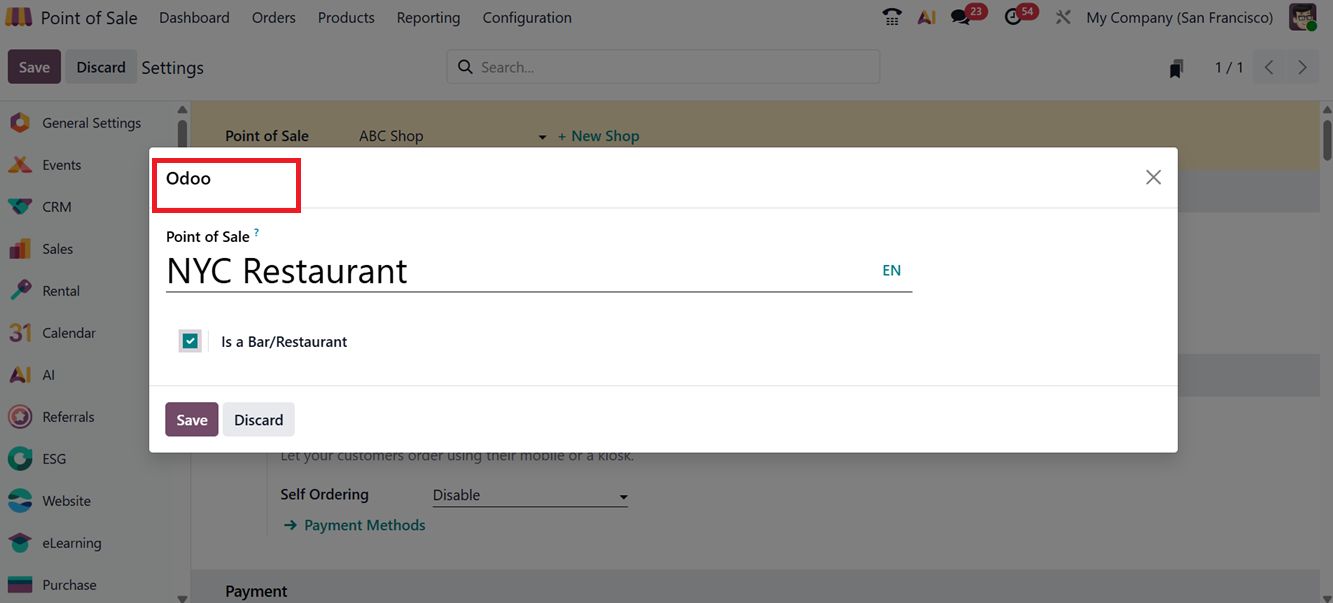Open the Self Ordering dropdown
The image size is (1333, 603).
[530, 494]
